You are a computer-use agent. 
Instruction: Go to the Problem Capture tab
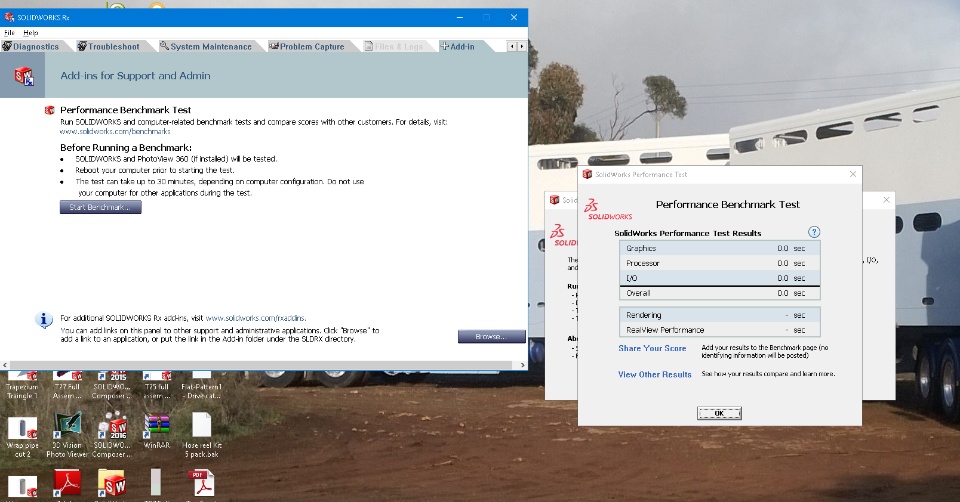tap(307, 47)
